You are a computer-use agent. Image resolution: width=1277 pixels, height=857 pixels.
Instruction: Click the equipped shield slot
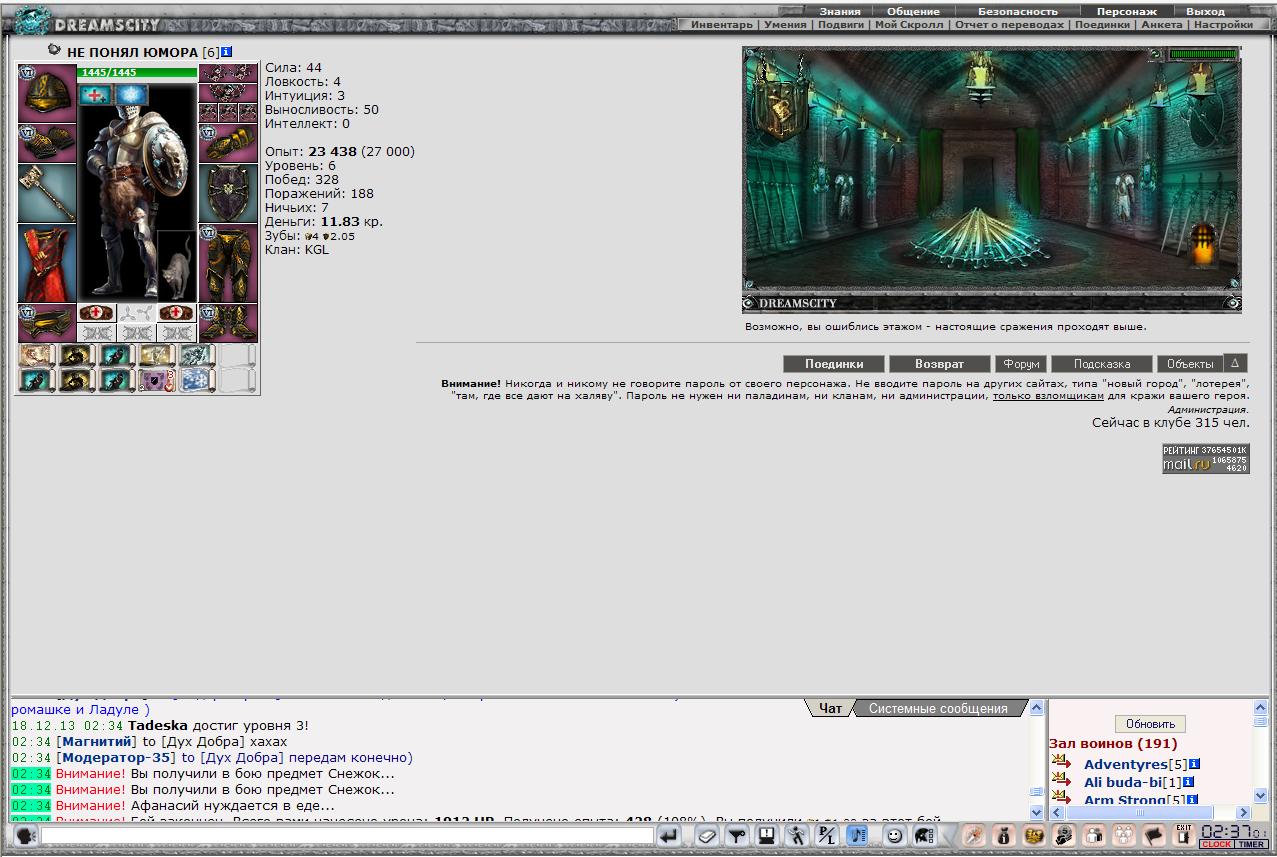coord(228,193)
